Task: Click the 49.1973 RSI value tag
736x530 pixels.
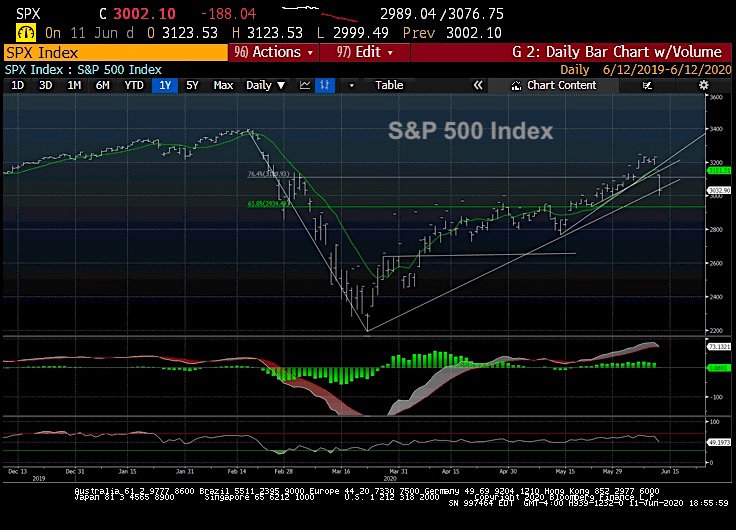Action: [x=719, y=442]
